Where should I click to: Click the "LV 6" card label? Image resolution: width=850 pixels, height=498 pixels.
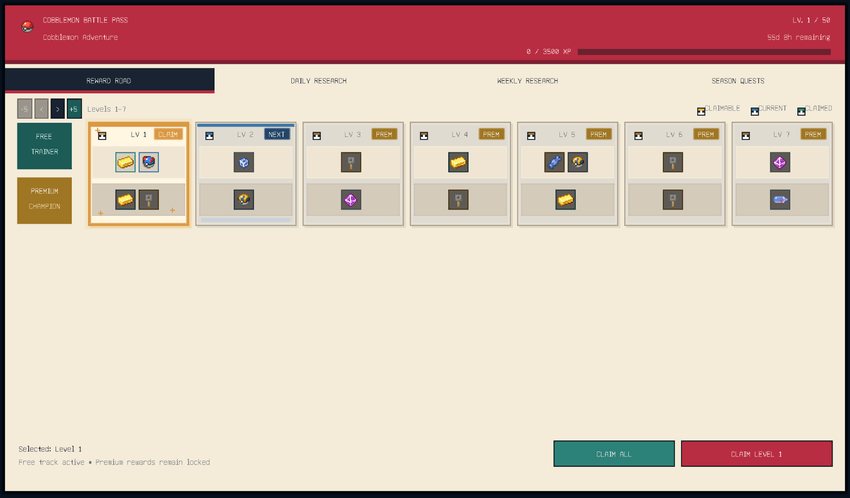[x=674, y=134]
